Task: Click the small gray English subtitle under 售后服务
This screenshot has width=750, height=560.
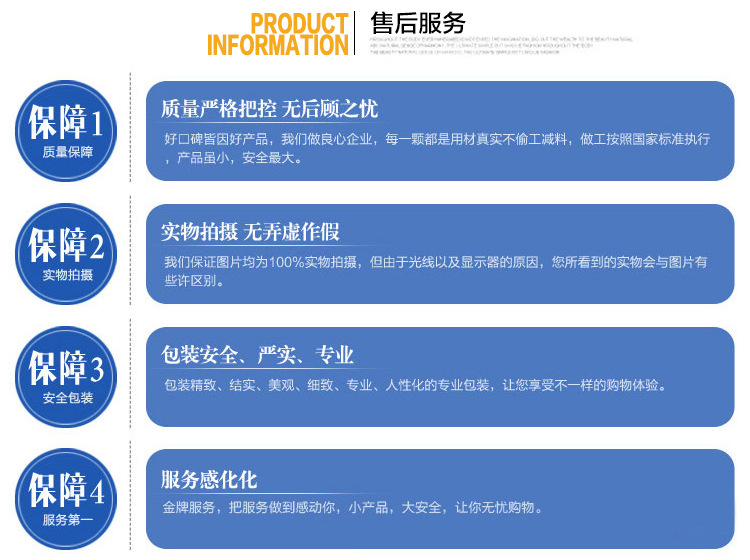Action: pos(501,45)
